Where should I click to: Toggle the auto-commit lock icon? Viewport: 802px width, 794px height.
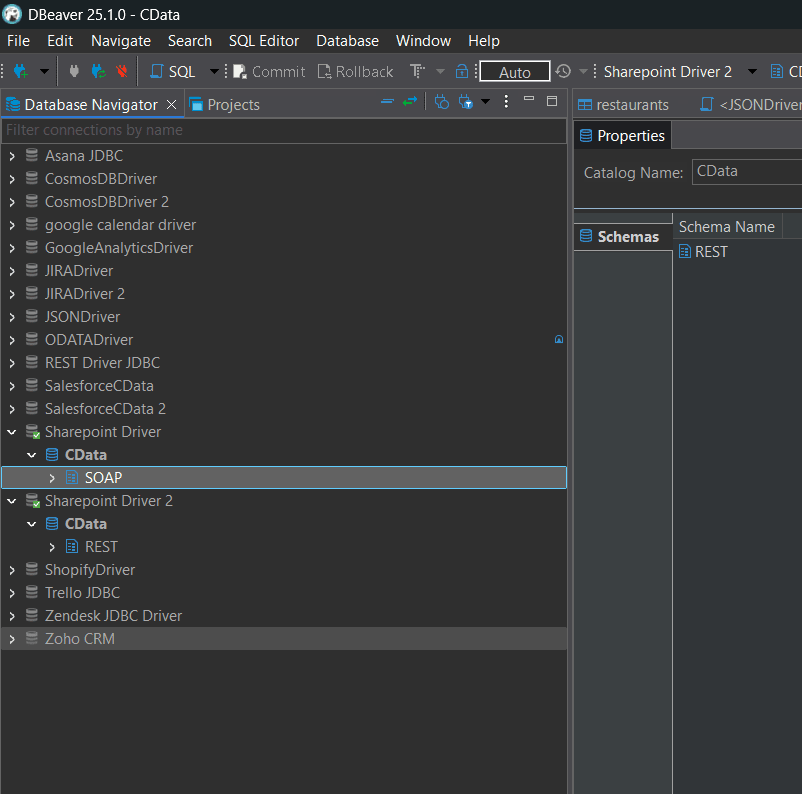pyautogui.click(x=462, y=71)
